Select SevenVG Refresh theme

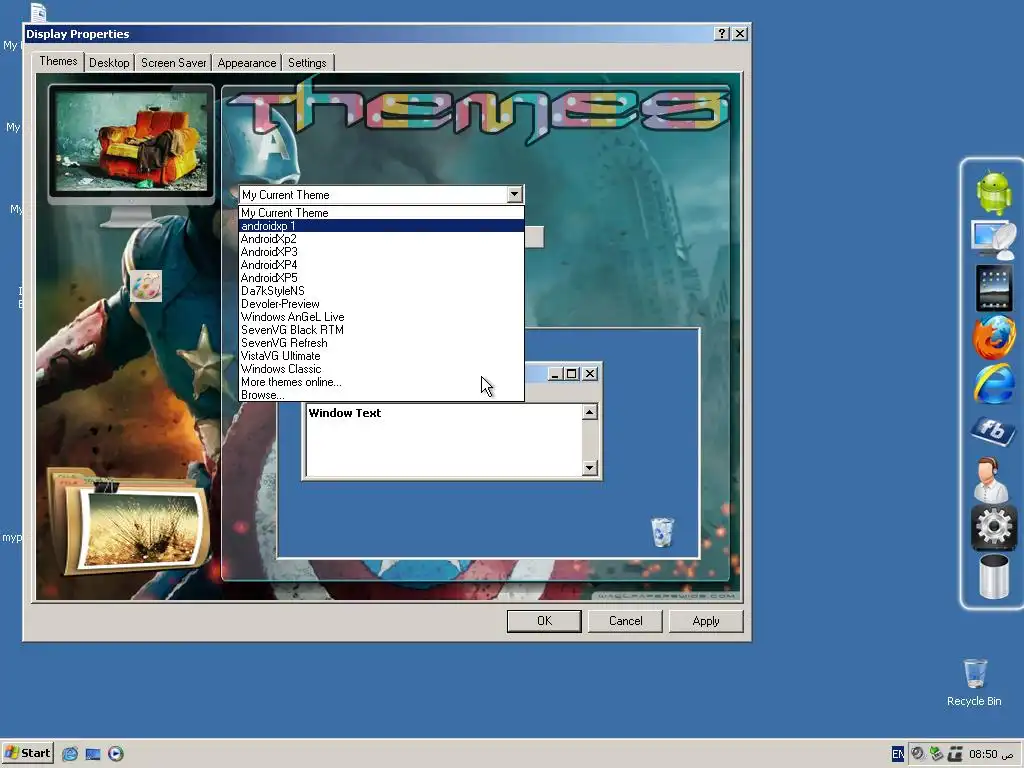pyautogui.click(x=381, y=344)
